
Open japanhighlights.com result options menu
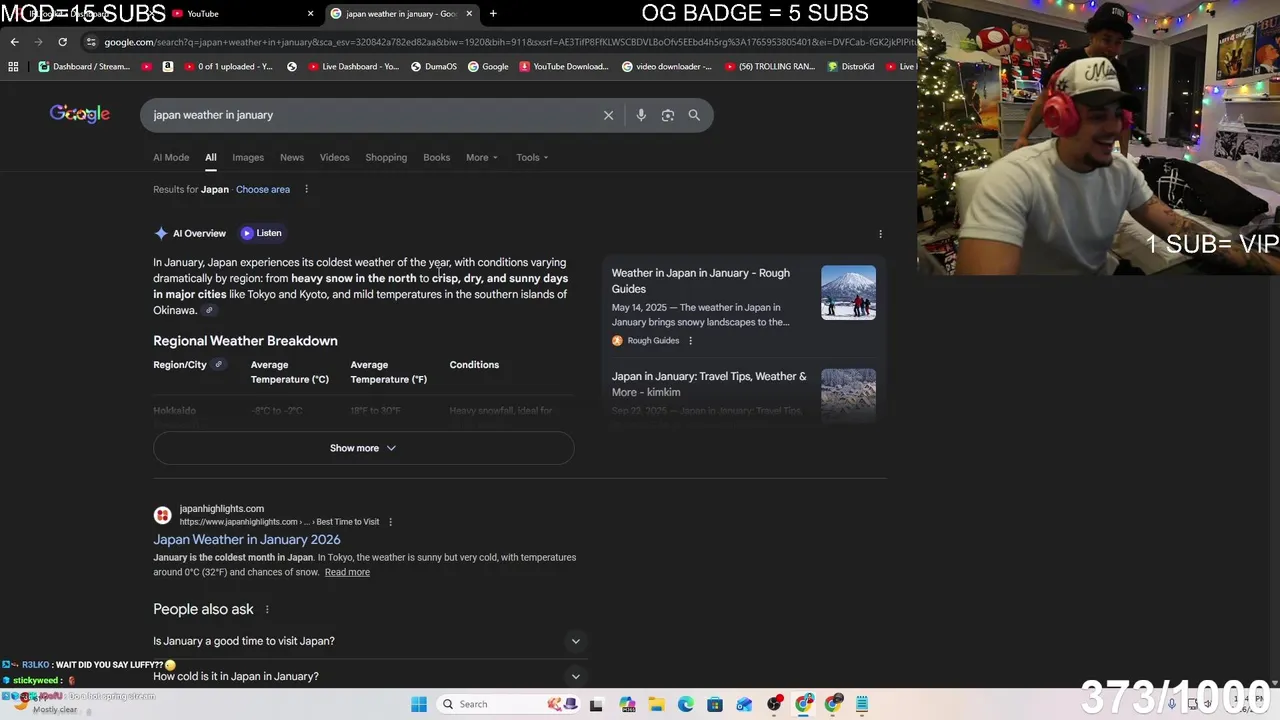390,522
